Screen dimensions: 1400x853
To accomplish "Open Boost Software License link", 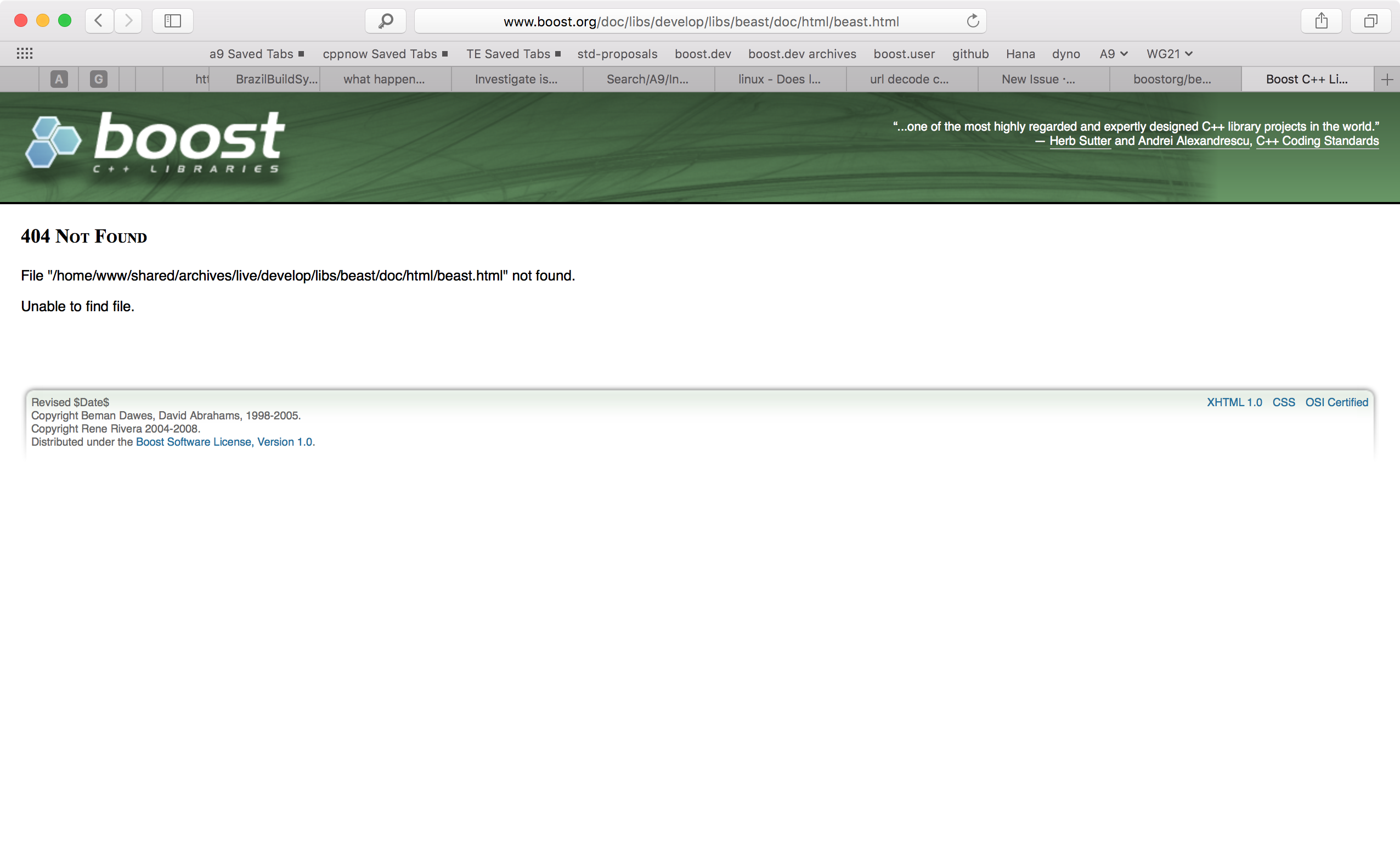I will click(224, 442).
